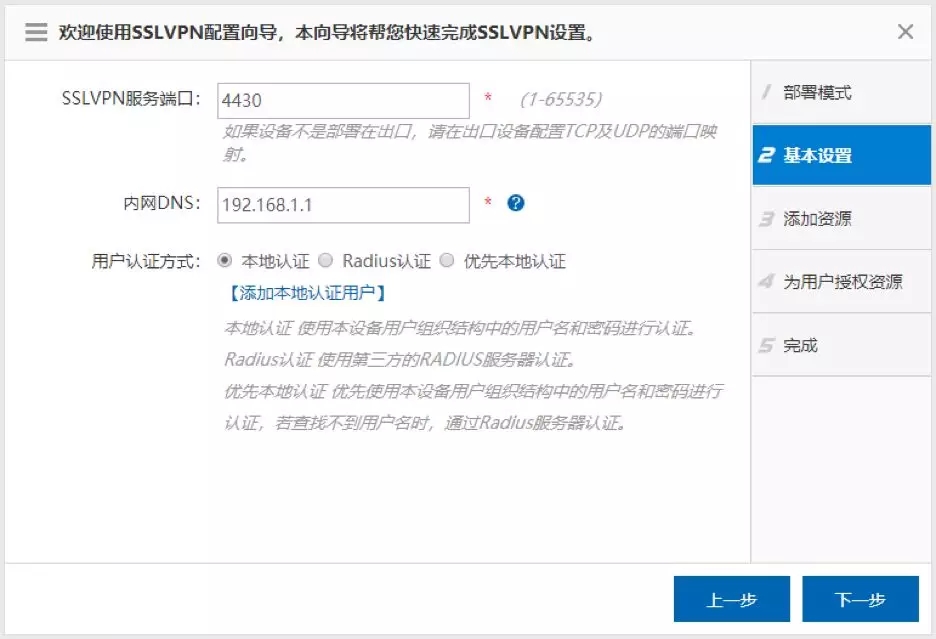
Task: Focus the SSLVPN服务端口 input field
Action: point(343,100)
